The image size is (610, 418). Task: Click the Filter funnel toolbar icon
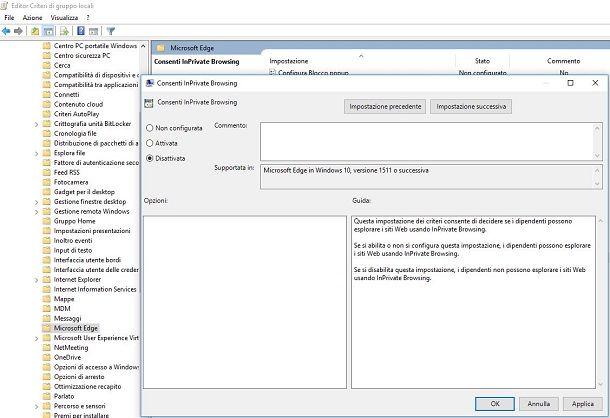(x=111, y=31)
